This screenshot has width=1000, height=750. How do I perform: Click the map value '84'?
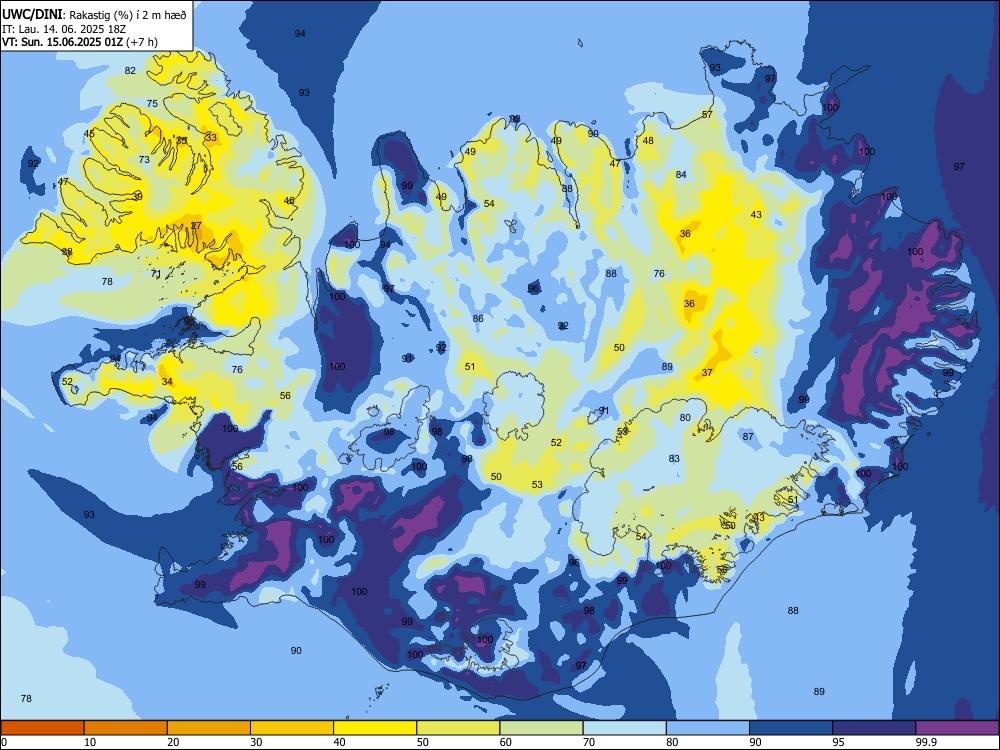point(681,174)
